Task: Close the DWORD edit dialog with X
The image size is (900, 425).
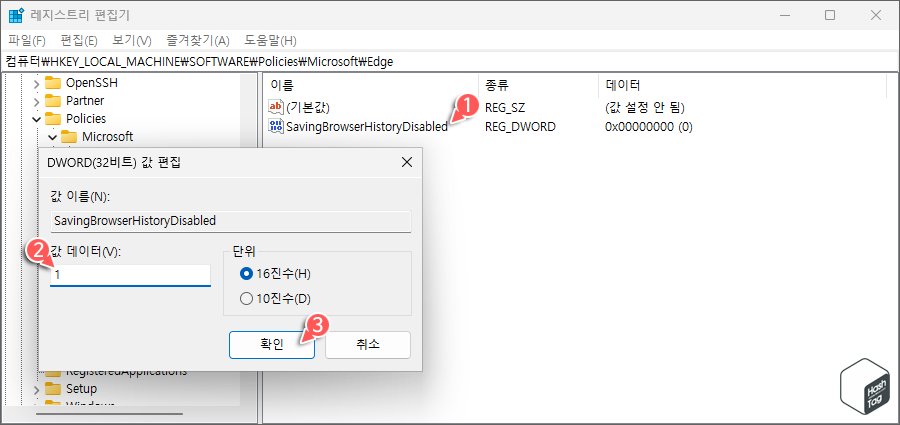Action: 406,163
